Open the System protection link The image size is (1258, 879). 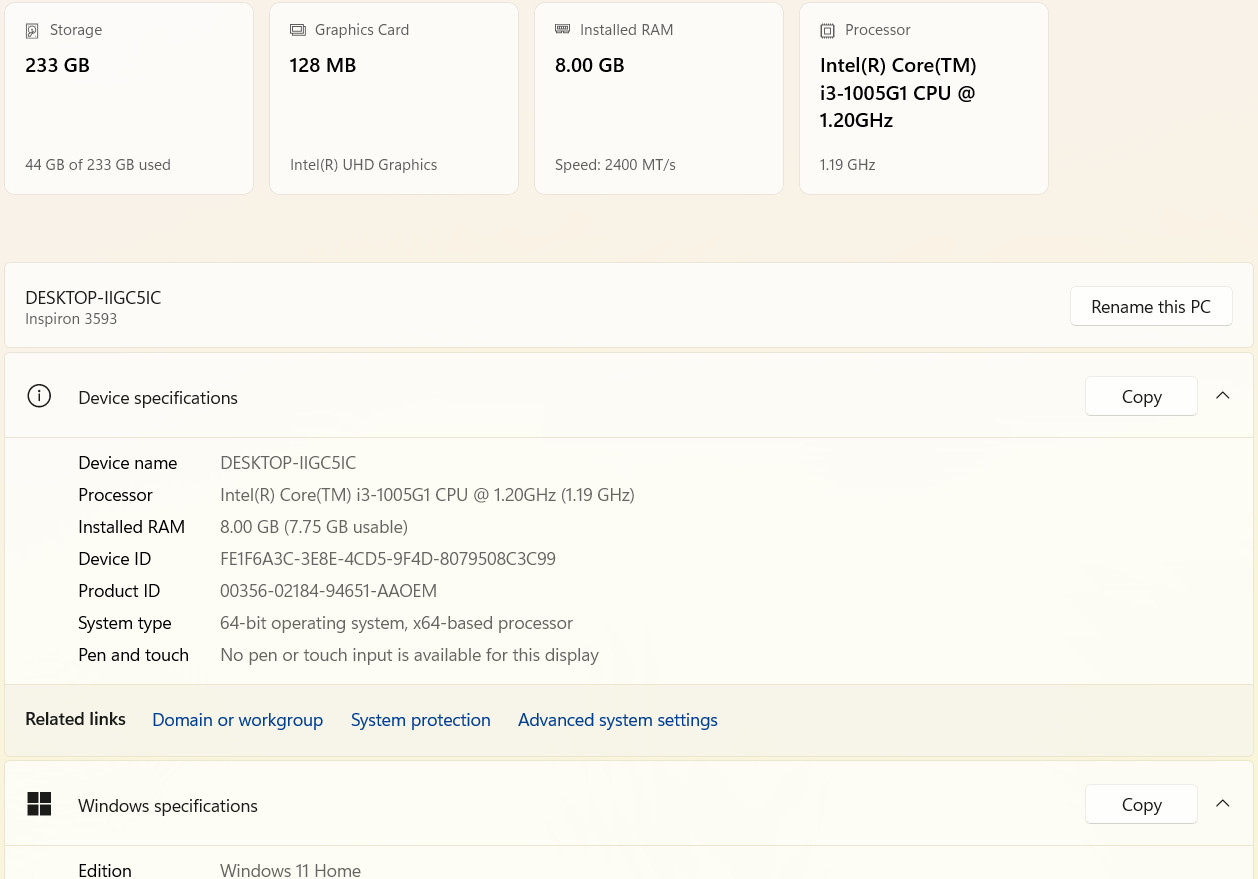(x=420, y=720)
